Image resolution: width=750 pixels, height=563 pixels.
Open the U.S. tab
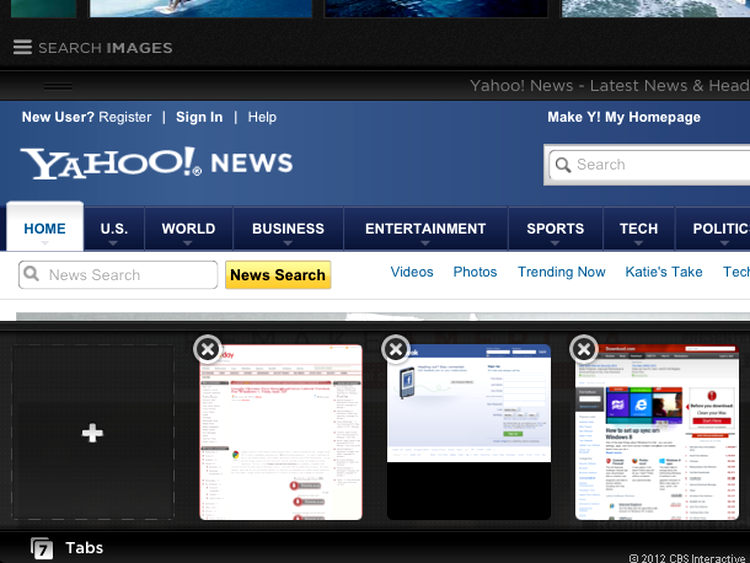[114, 229]
